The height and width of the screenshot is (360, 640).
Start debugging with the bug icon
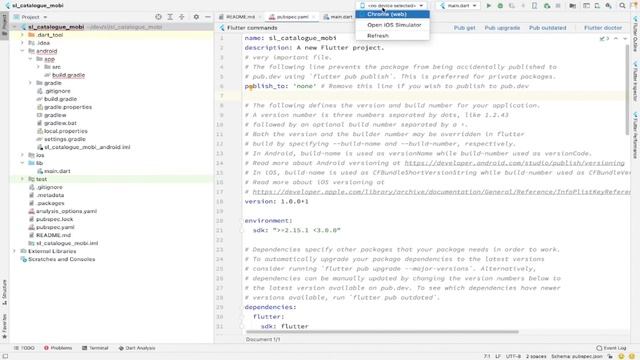[x=500, y=6]
